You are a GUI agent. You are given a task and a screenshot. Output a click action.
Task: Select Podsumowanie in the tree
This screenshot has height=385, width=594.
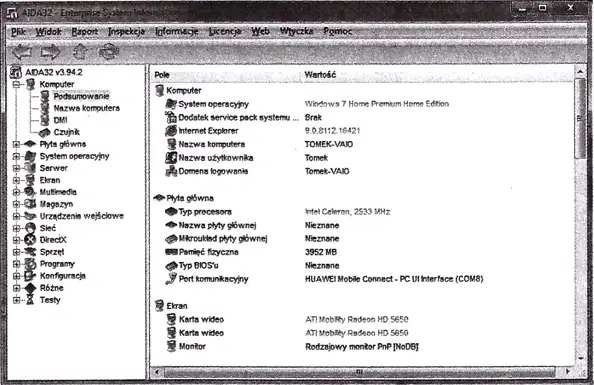[x=81, y=96]
